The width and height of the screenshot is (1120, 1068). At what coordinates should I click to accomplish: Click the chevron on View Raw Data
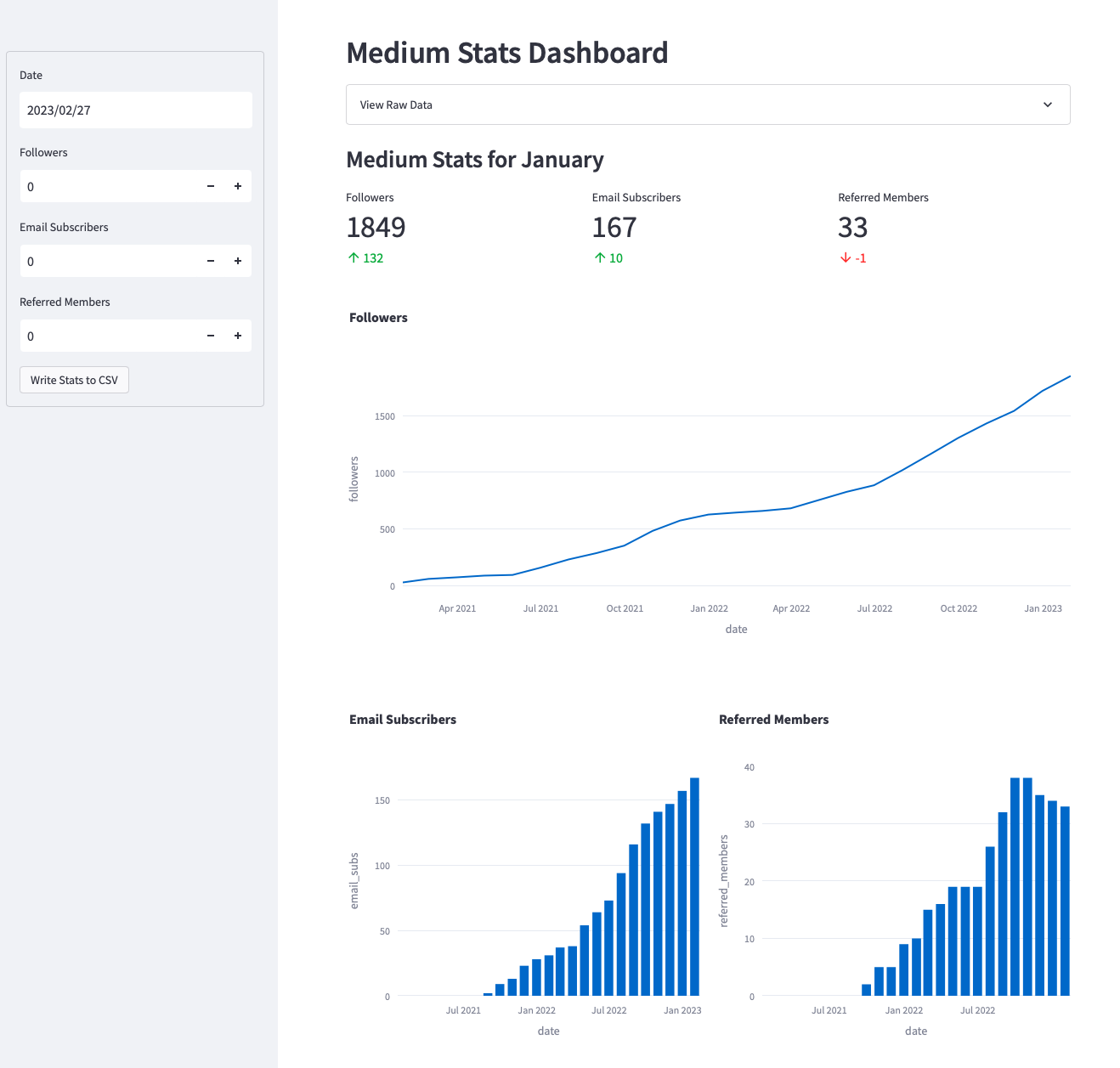[x=1047, y=105]
